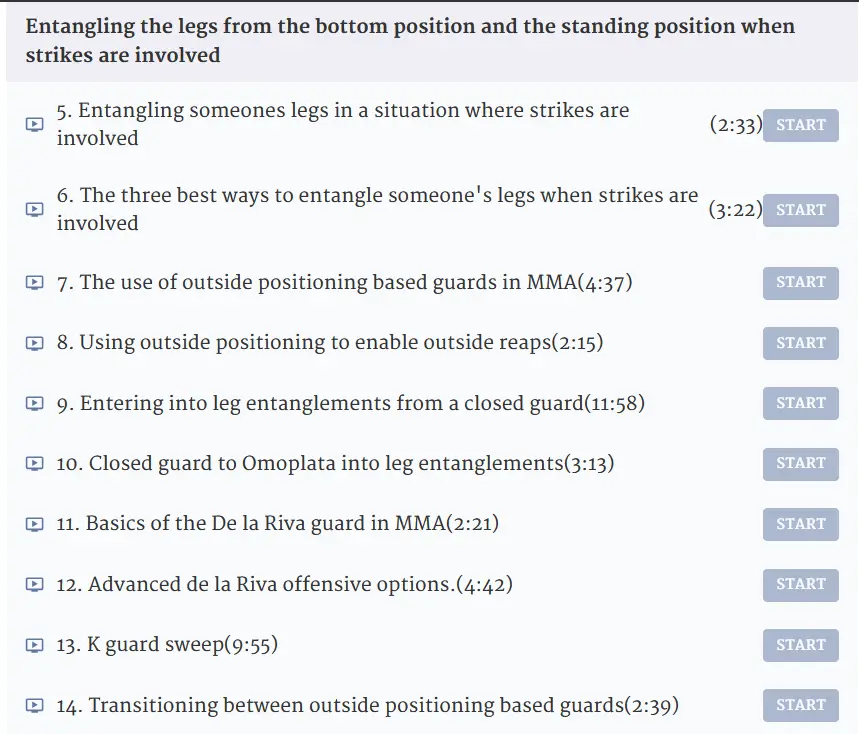Image resolution: width=859 pixels, height=734 pixels.
Task: Click video icon for De la Riva basics
Action: 35,524
